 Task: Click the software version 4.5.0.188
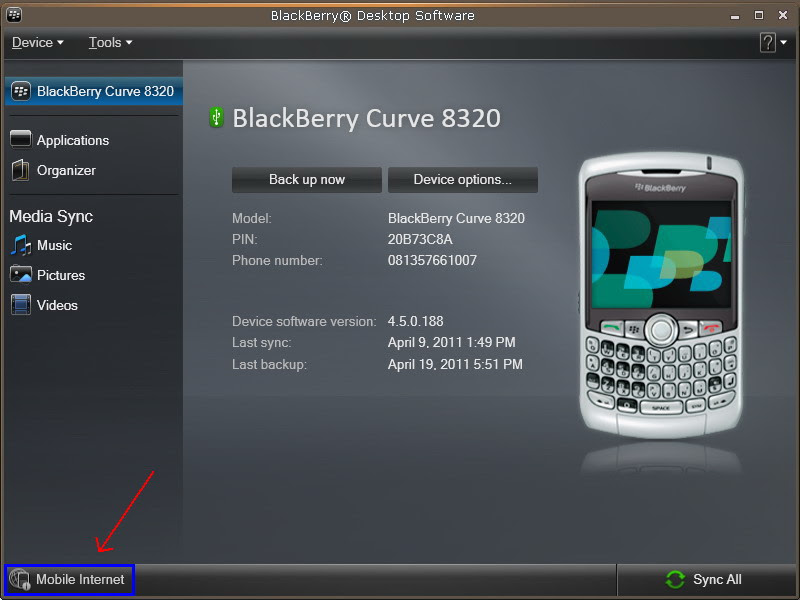coord(415,321)
